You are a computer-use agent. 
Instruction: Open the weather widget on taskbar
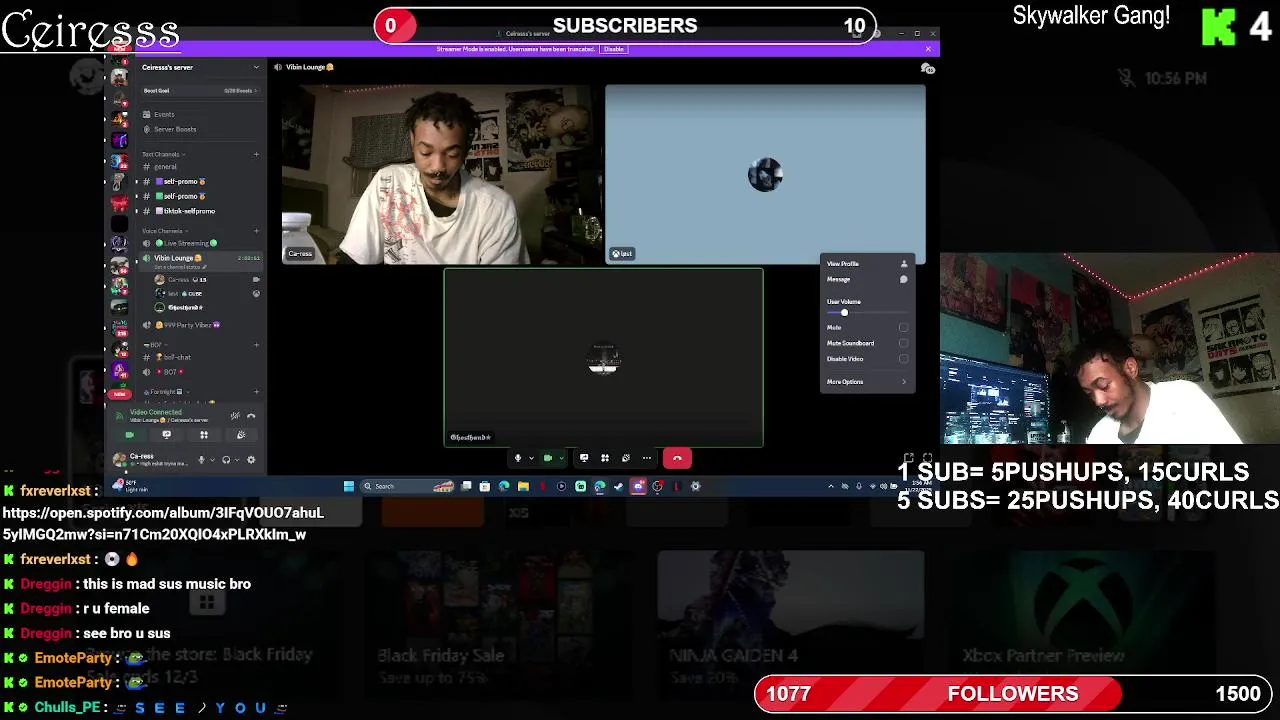tap(130, 486)
